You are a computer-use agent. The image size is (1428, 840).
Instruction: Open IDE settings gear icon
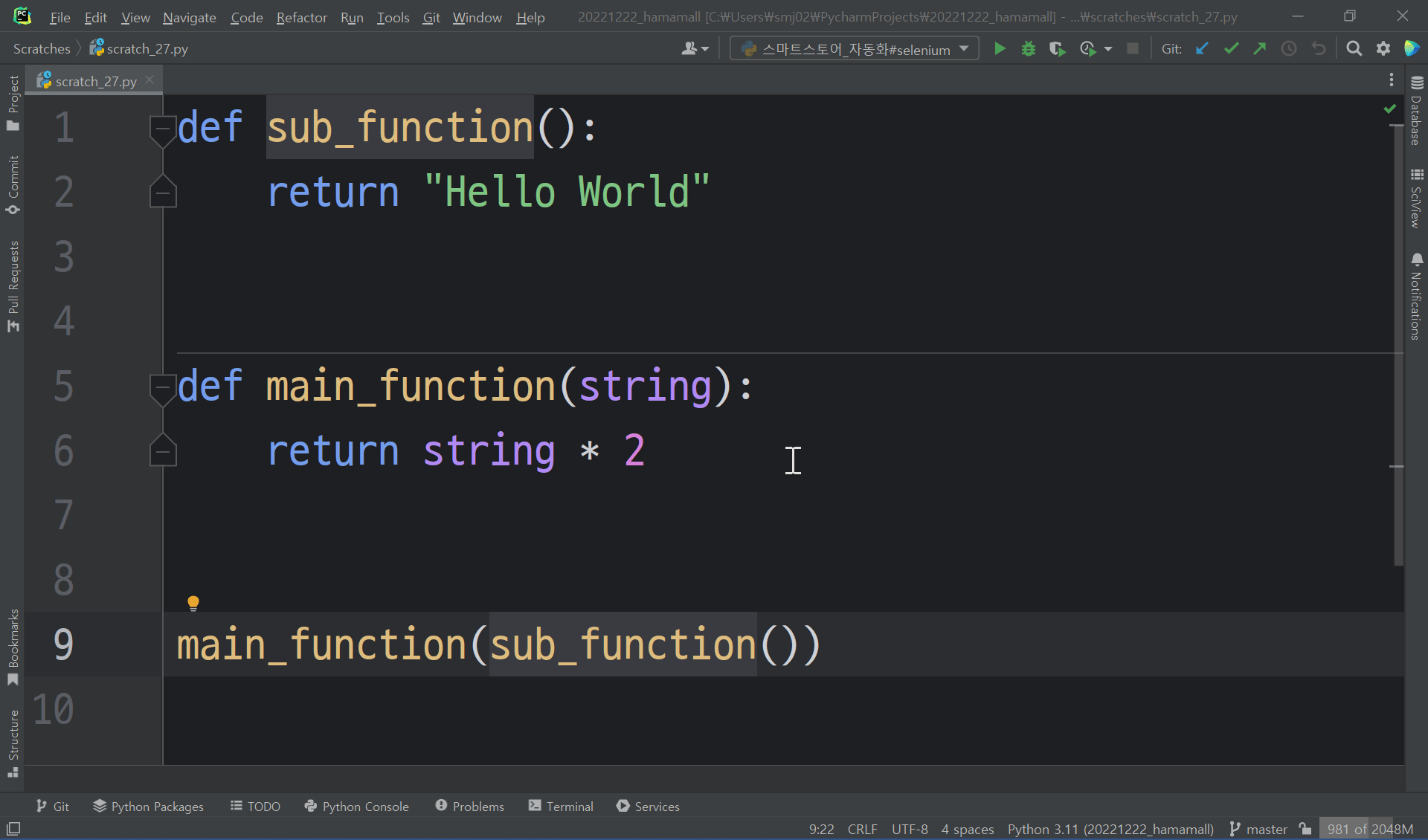(1383, 49)
